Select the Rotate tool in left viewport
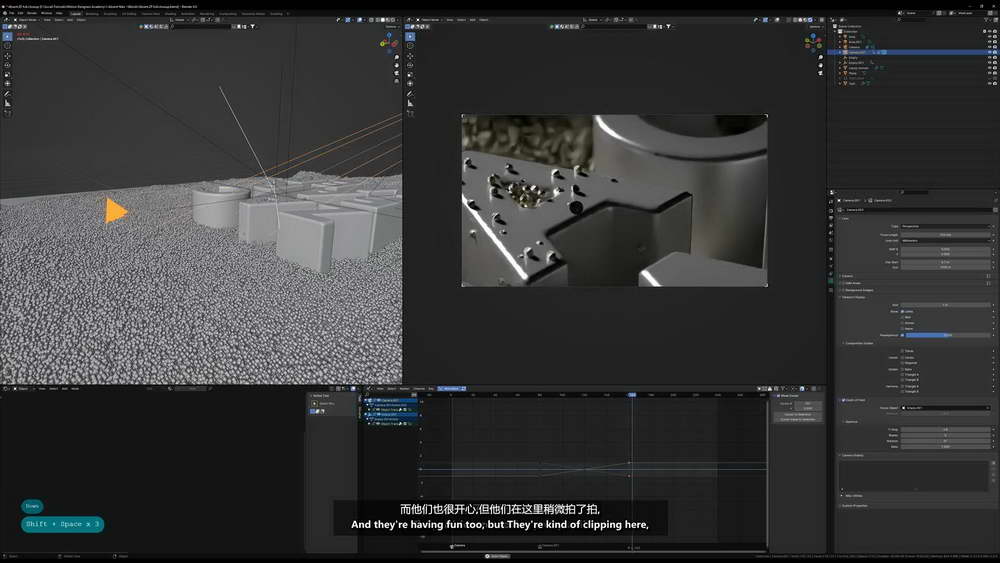 pyautogui.click(x=8, y=65)
